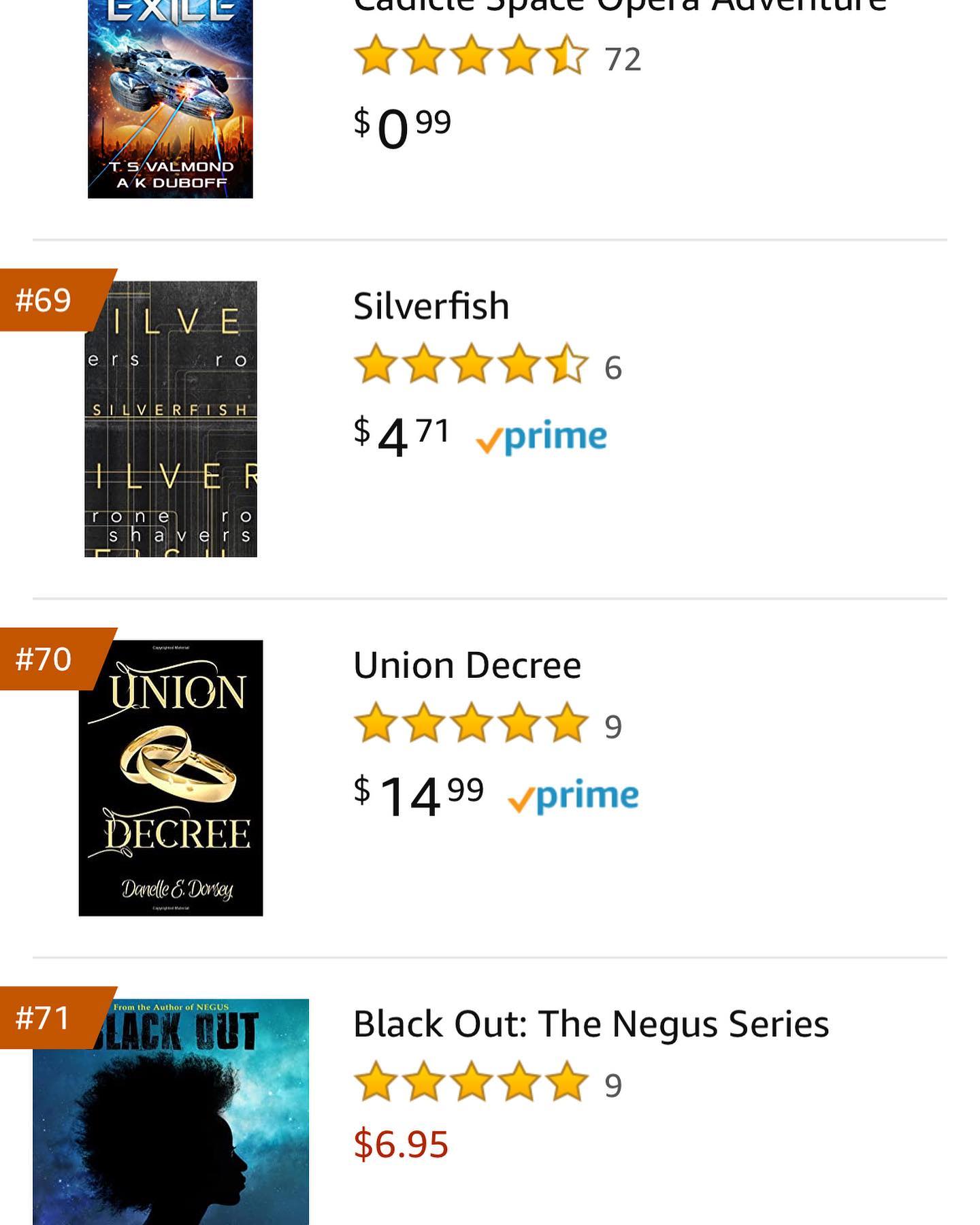Open Black Out: The Negus Series link
Viewport: 980px width, 1225px height.
(591, 1024)
